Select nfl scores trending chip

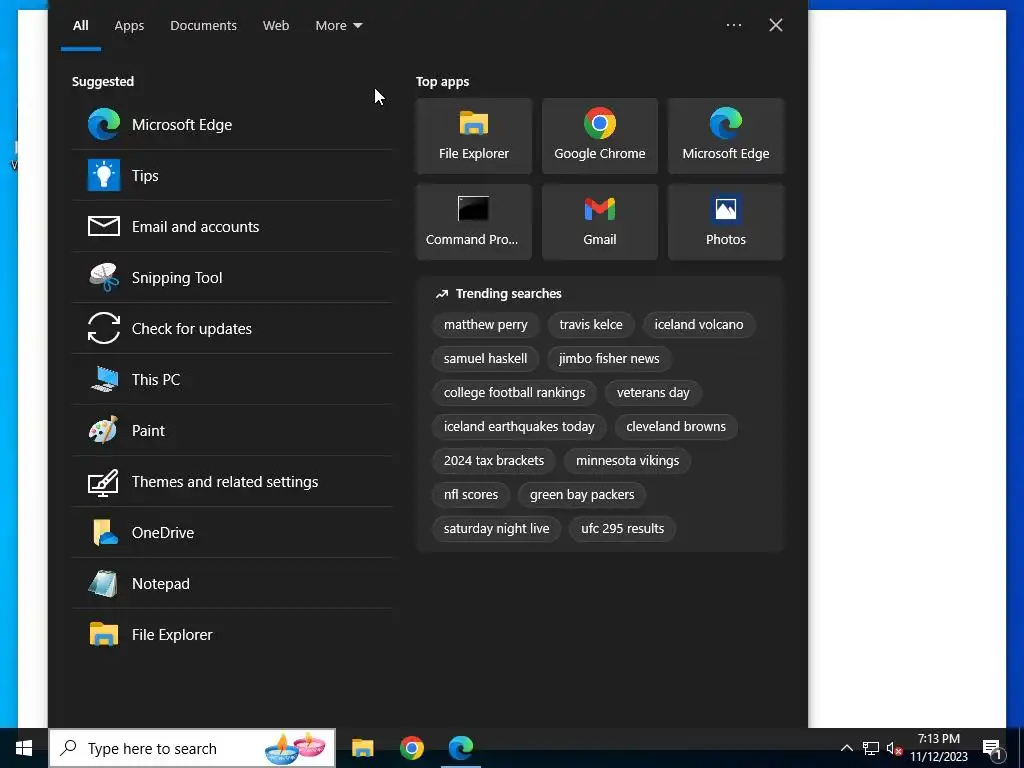tap(471, 494)
